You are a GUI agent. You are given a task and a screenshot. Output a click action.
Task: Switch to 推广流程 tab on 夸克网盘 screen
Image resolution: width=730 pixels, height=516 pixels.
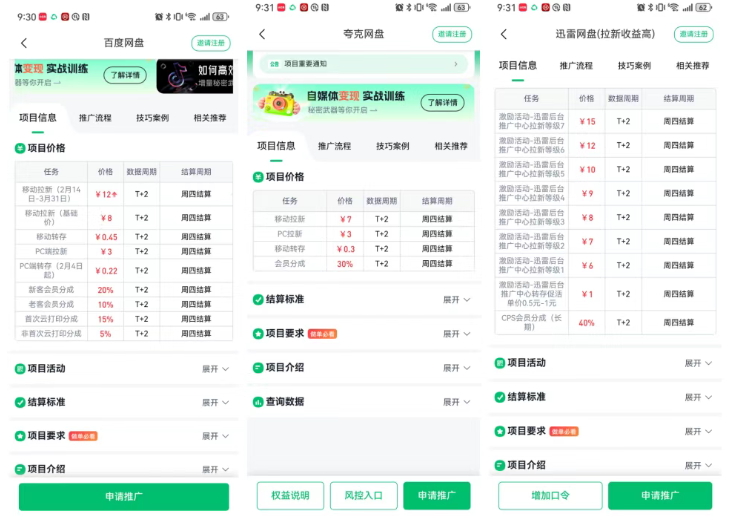(334, 146)
